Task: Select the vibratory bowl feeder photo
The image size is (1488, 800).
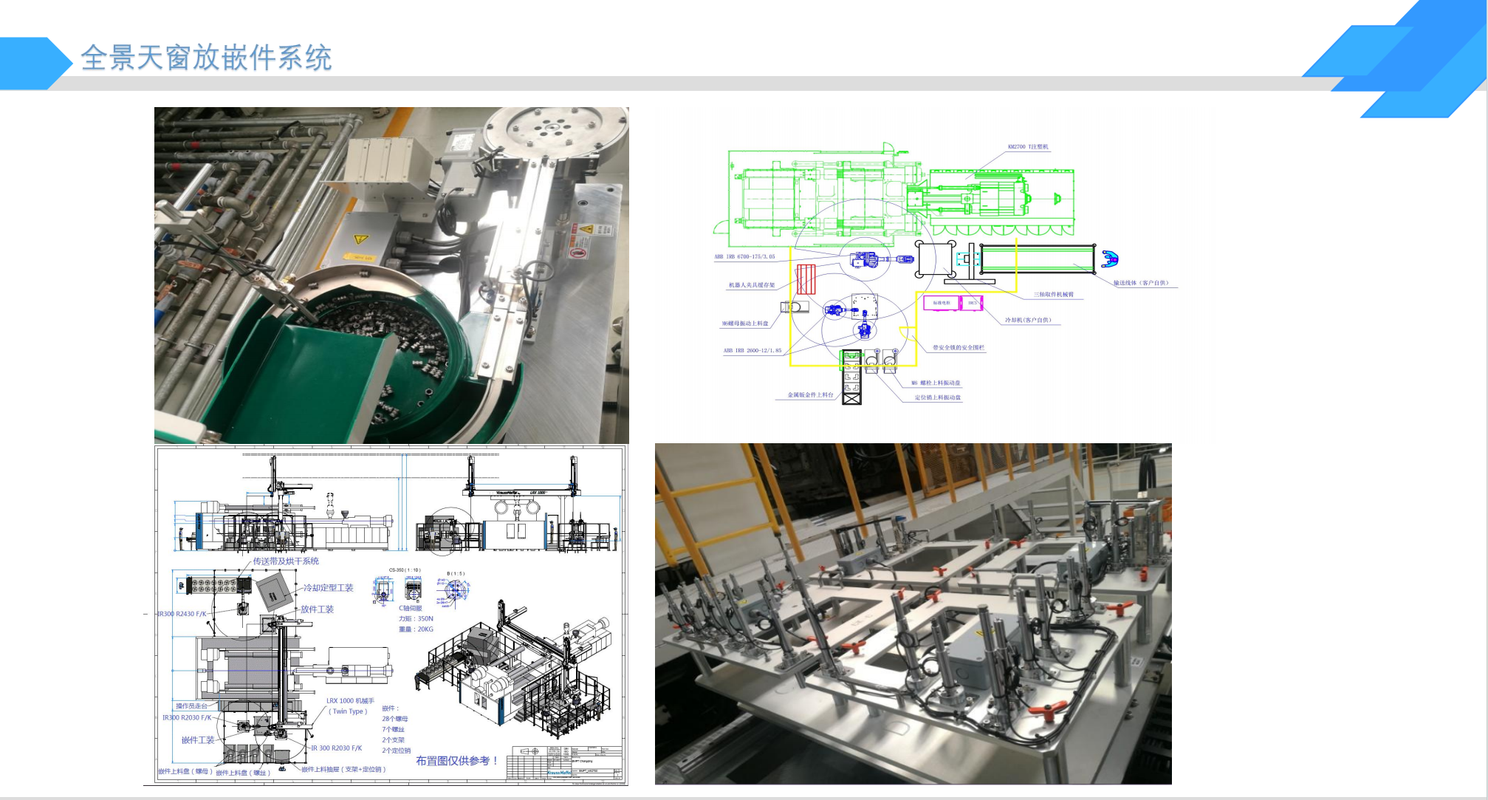Action: 391,274
